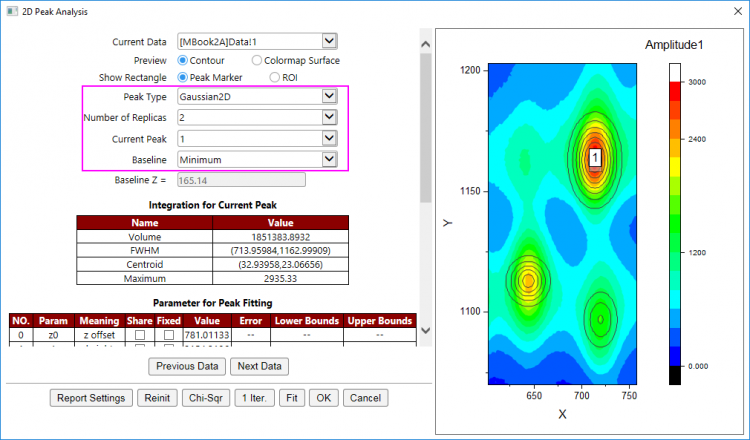Click the Value header in parameter table
Viewport: 750px width, 440px height.
pos(207,320)
